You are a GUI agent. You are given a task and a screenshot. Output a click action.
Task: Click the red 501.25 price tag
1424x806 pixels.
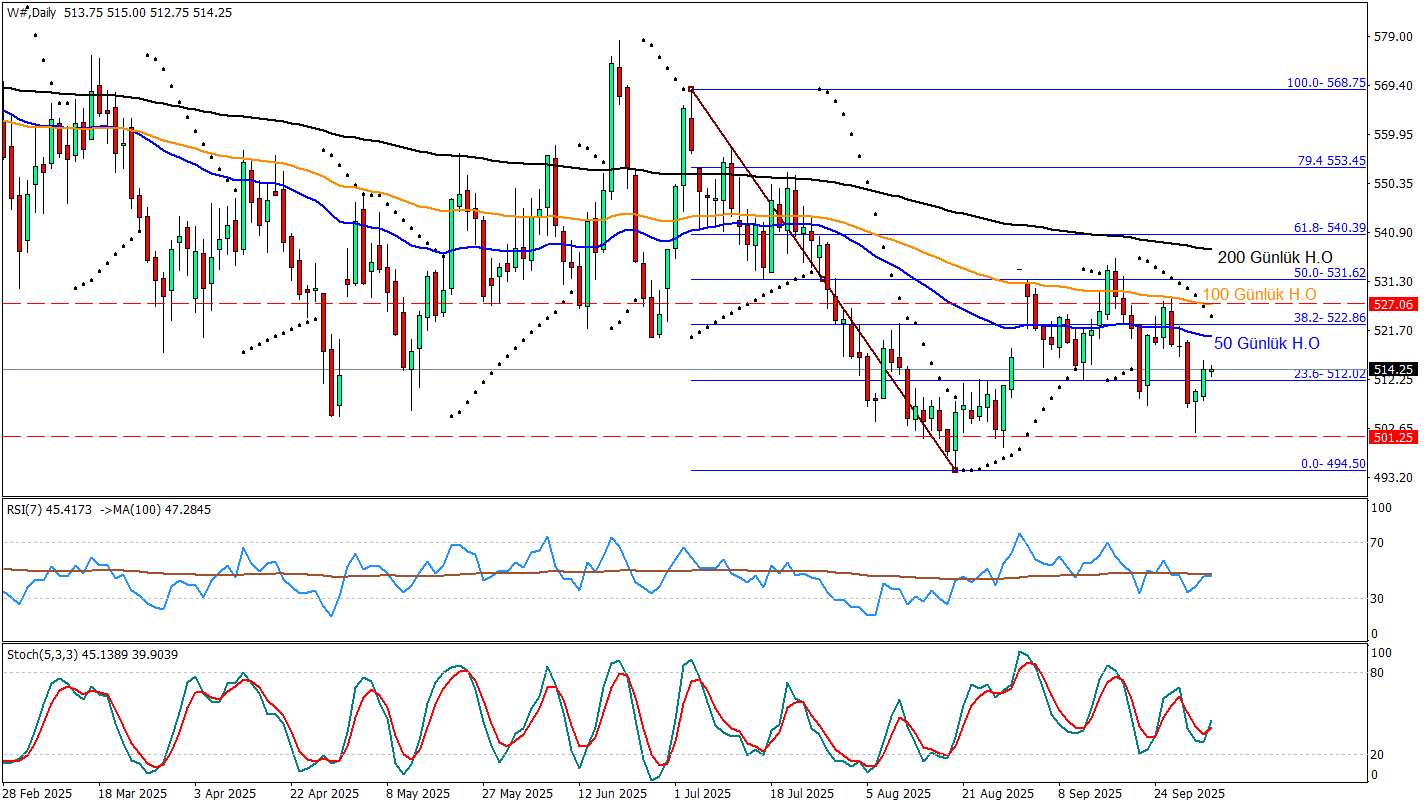1393,437
